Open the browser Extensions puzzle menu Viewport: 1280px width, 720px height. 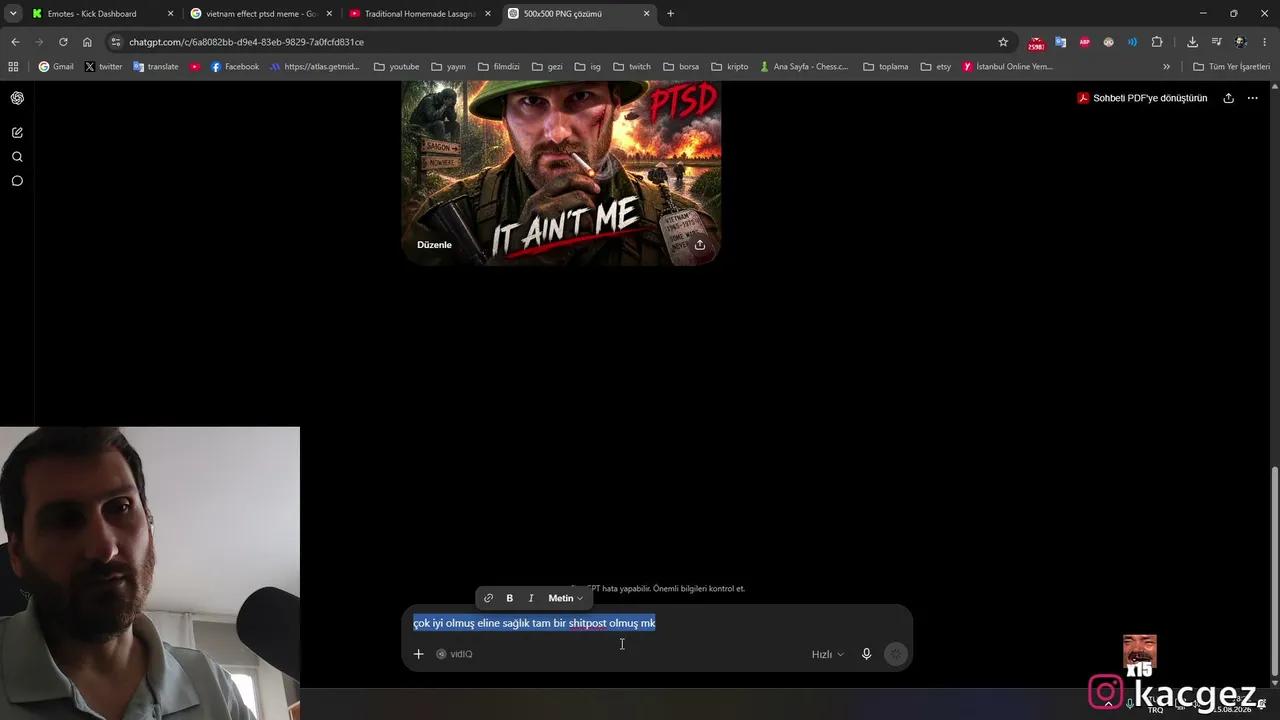tap(1157, 42)
